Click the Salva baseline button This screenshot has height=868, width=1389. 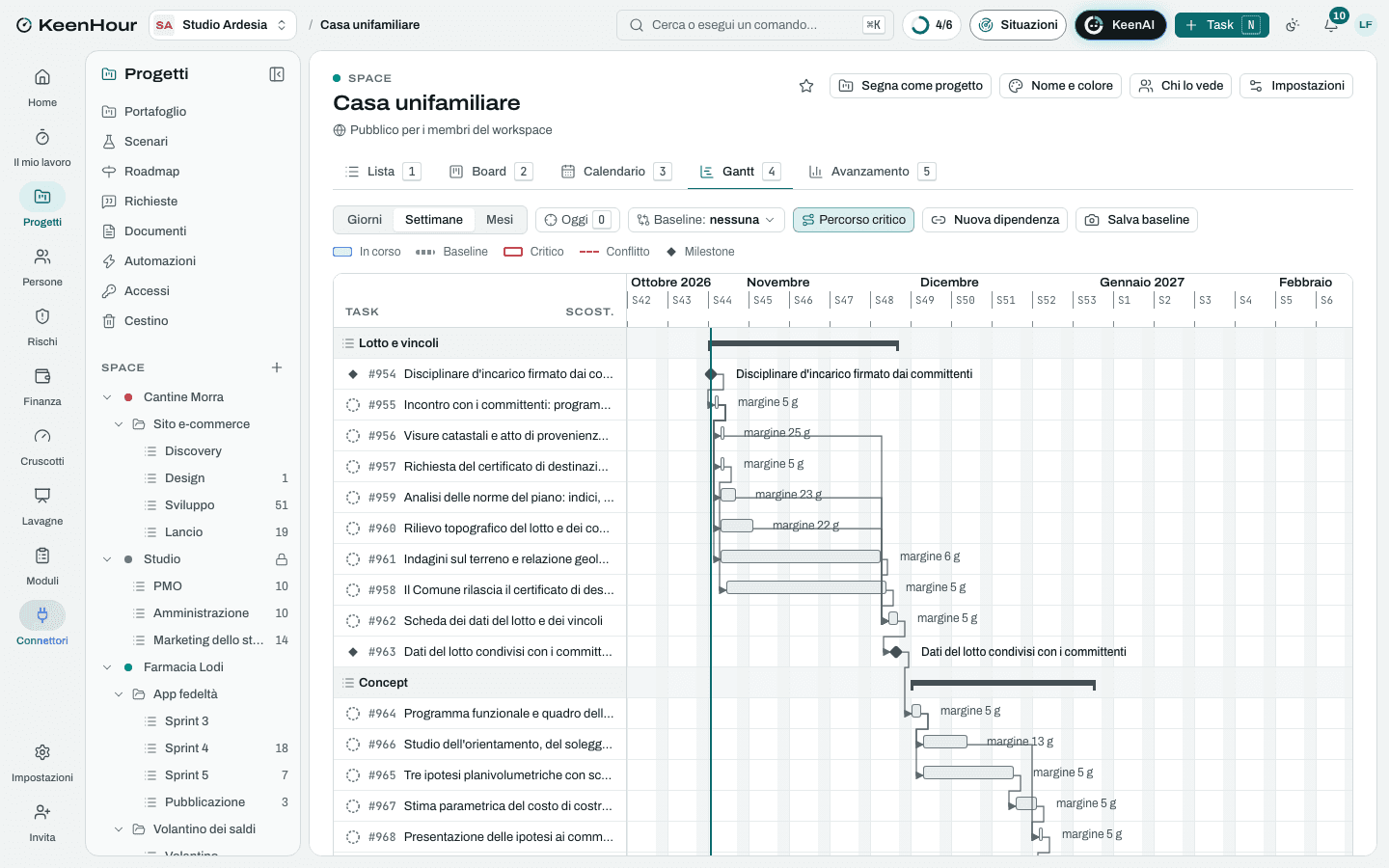(1137, 220)
